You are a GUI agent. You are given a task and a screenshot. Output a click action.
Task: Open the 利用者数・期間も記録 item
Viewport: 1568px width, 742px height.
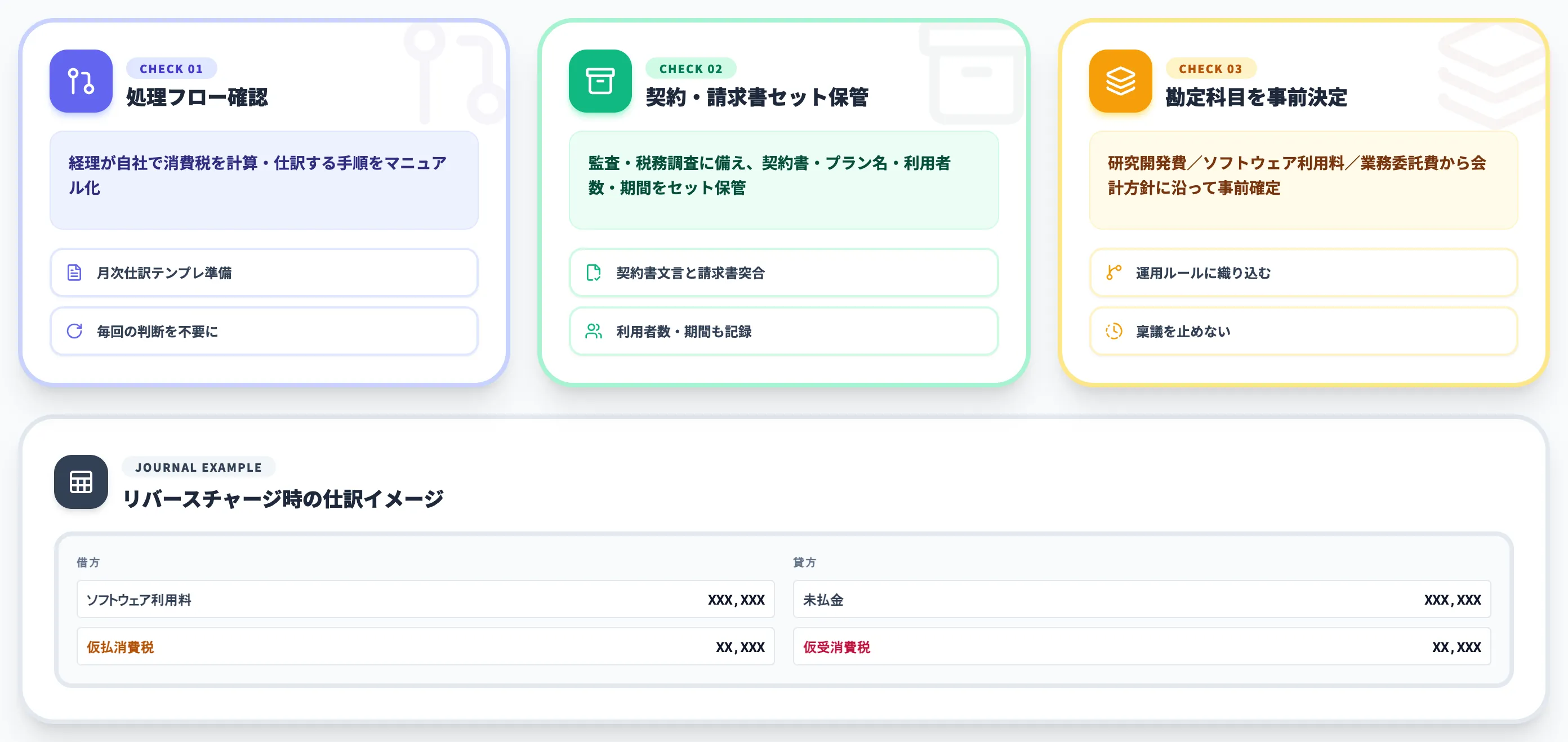click(x=784, y=331)
